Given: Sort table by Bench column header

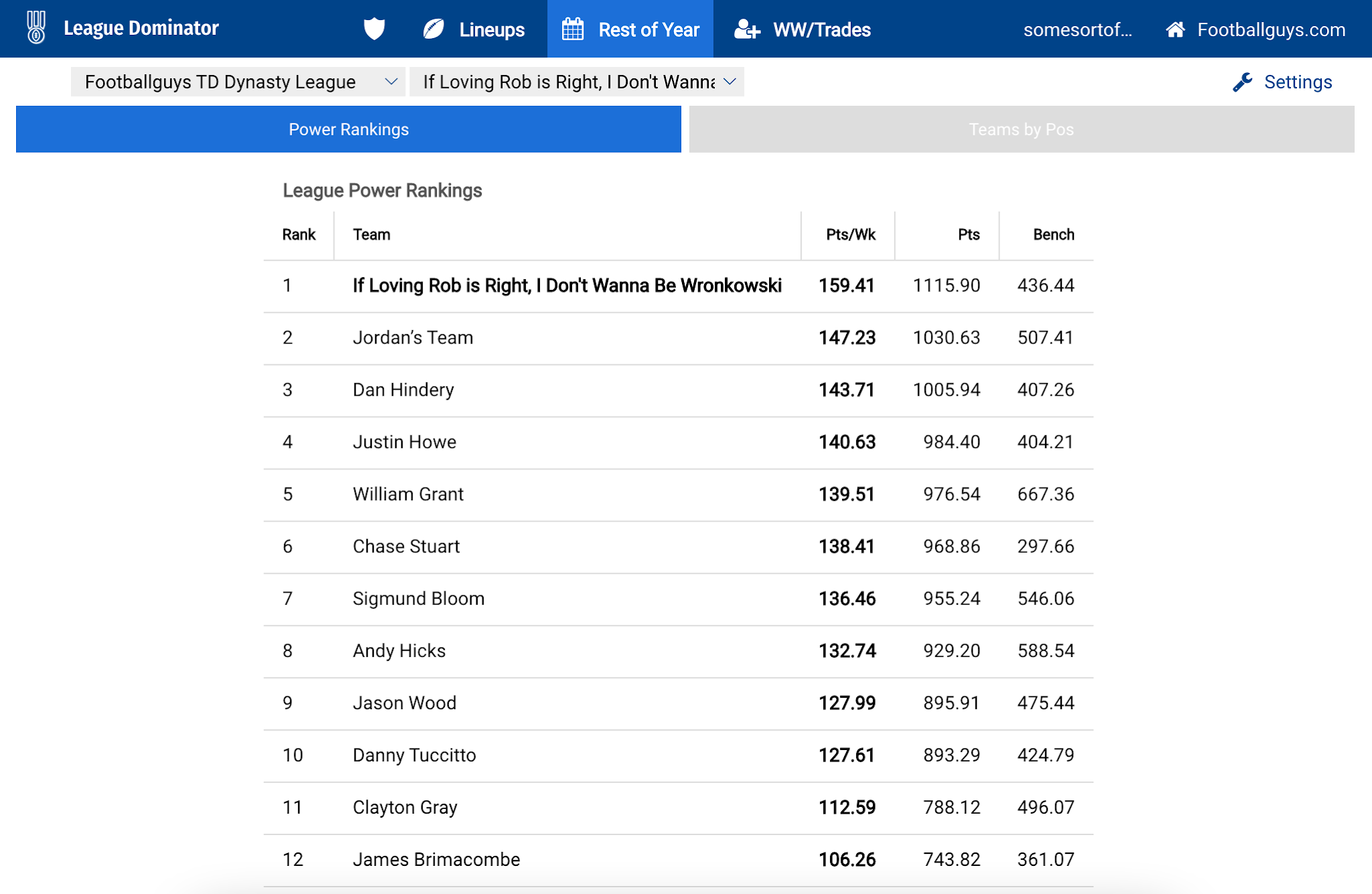Looking at the screenshot, I should [1053, 234].
